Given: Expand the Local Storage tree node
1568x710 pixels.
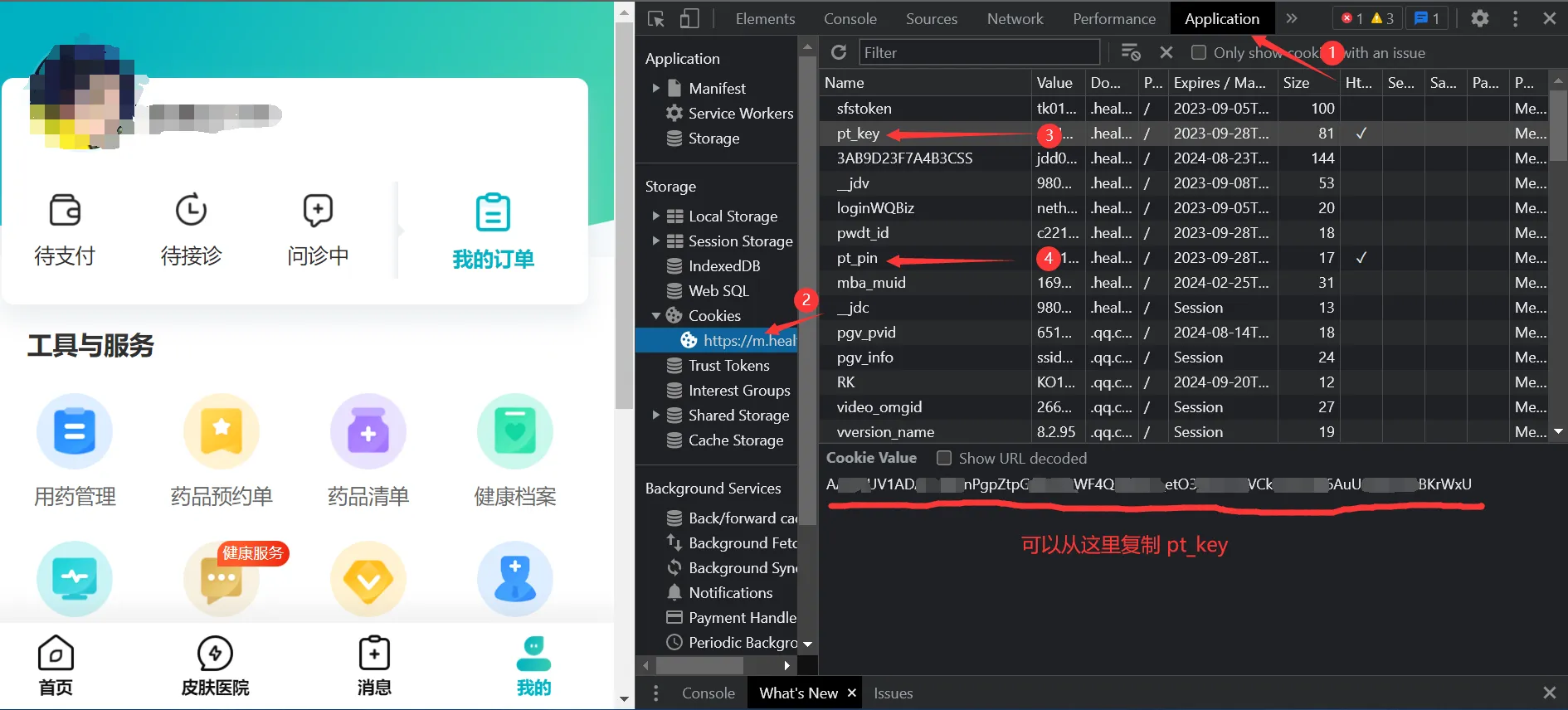Looking at the screenshot, I should (x=655, y=216).
